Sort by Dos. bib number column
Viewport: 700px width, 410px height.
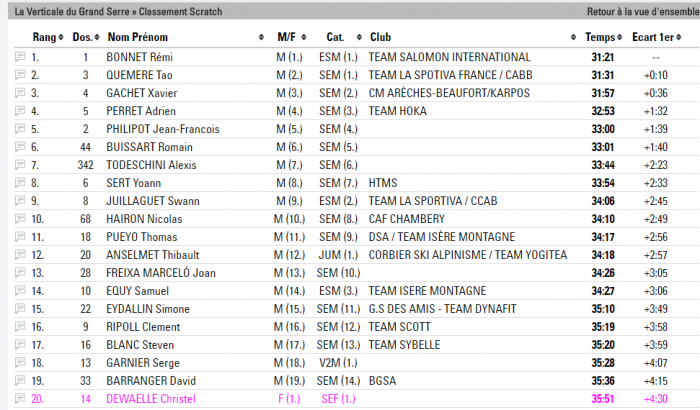[97, 37]
